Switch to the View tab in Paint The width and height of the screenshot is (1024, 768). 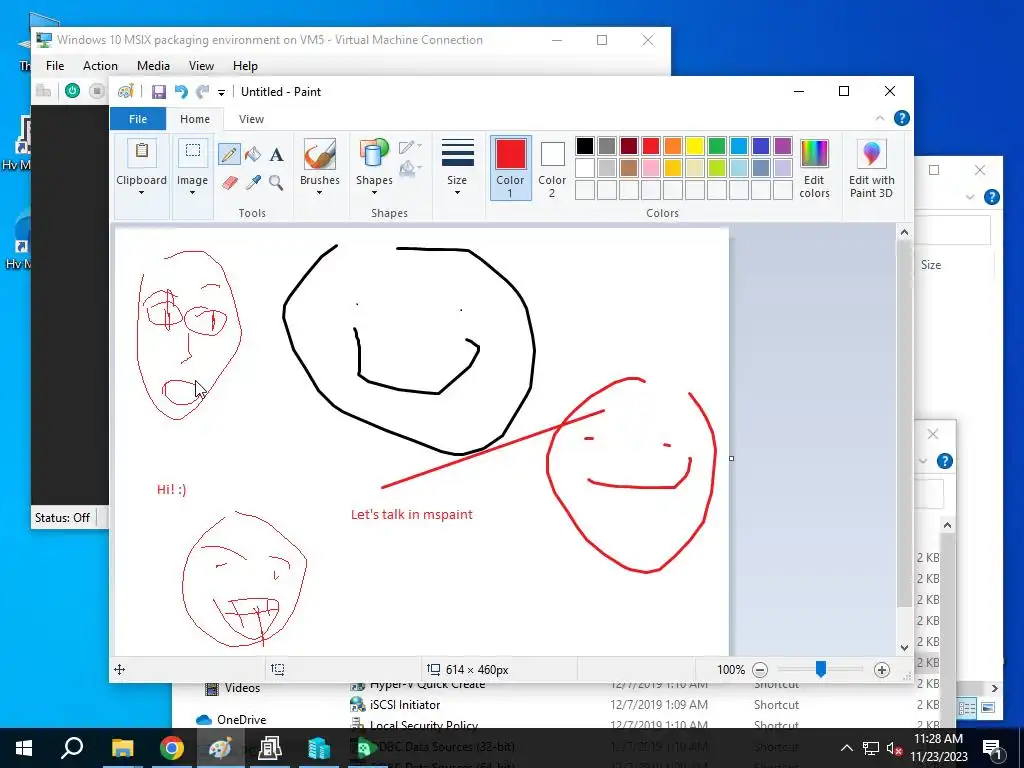[251, 119]
